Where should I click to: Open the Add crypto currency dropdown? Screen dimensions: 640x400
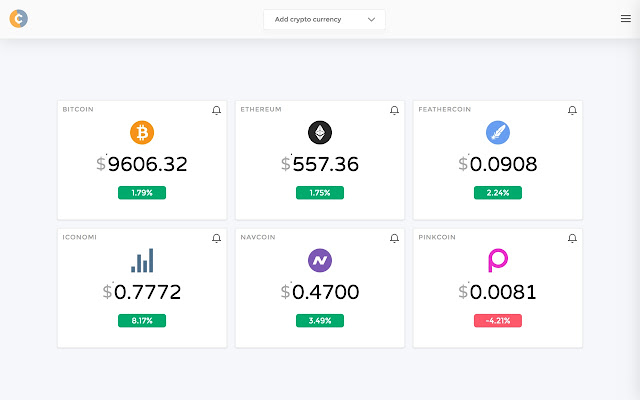[324, 19]
